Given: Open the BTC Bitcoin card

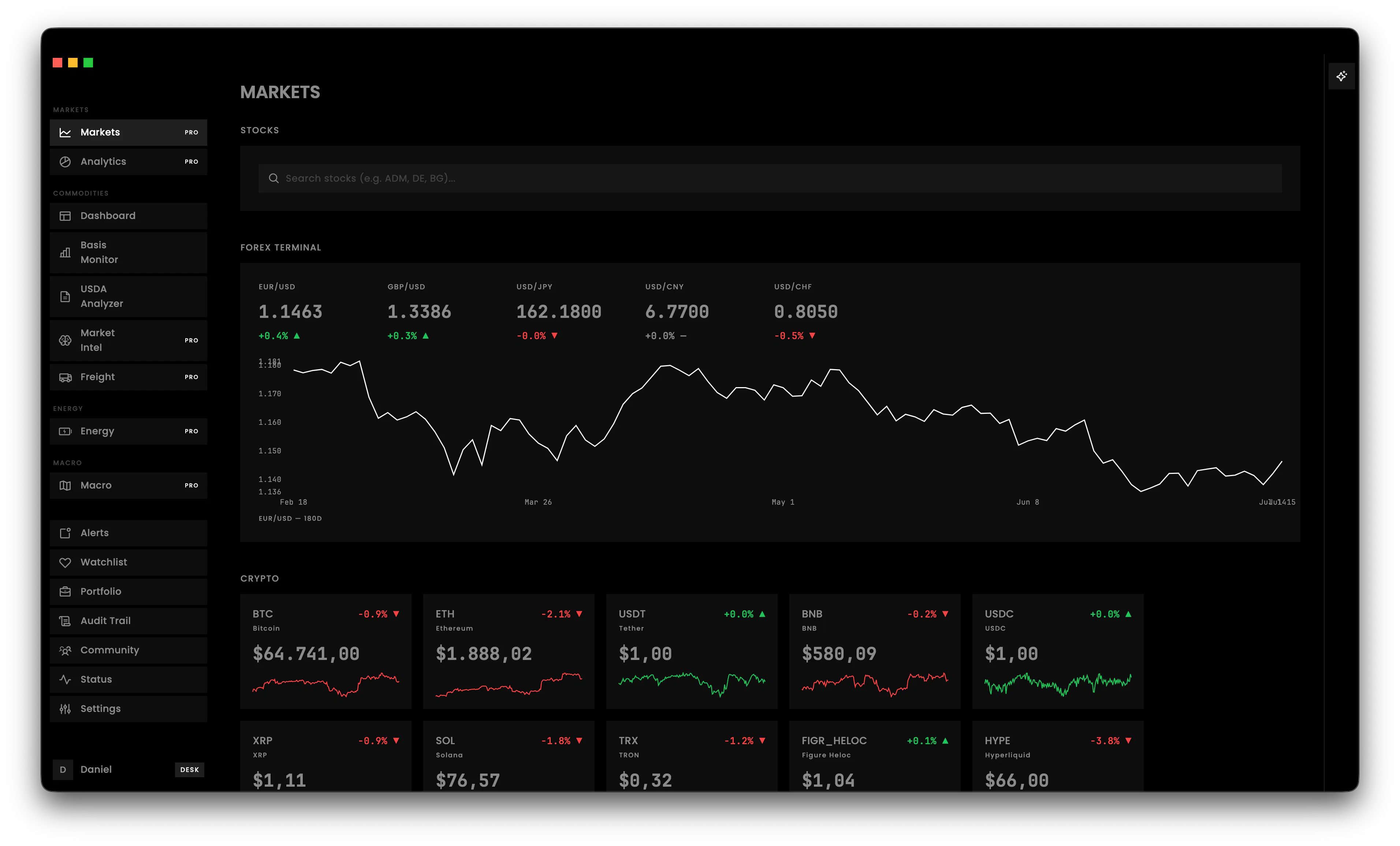Looking at the screenshot, I should (325, 652).
